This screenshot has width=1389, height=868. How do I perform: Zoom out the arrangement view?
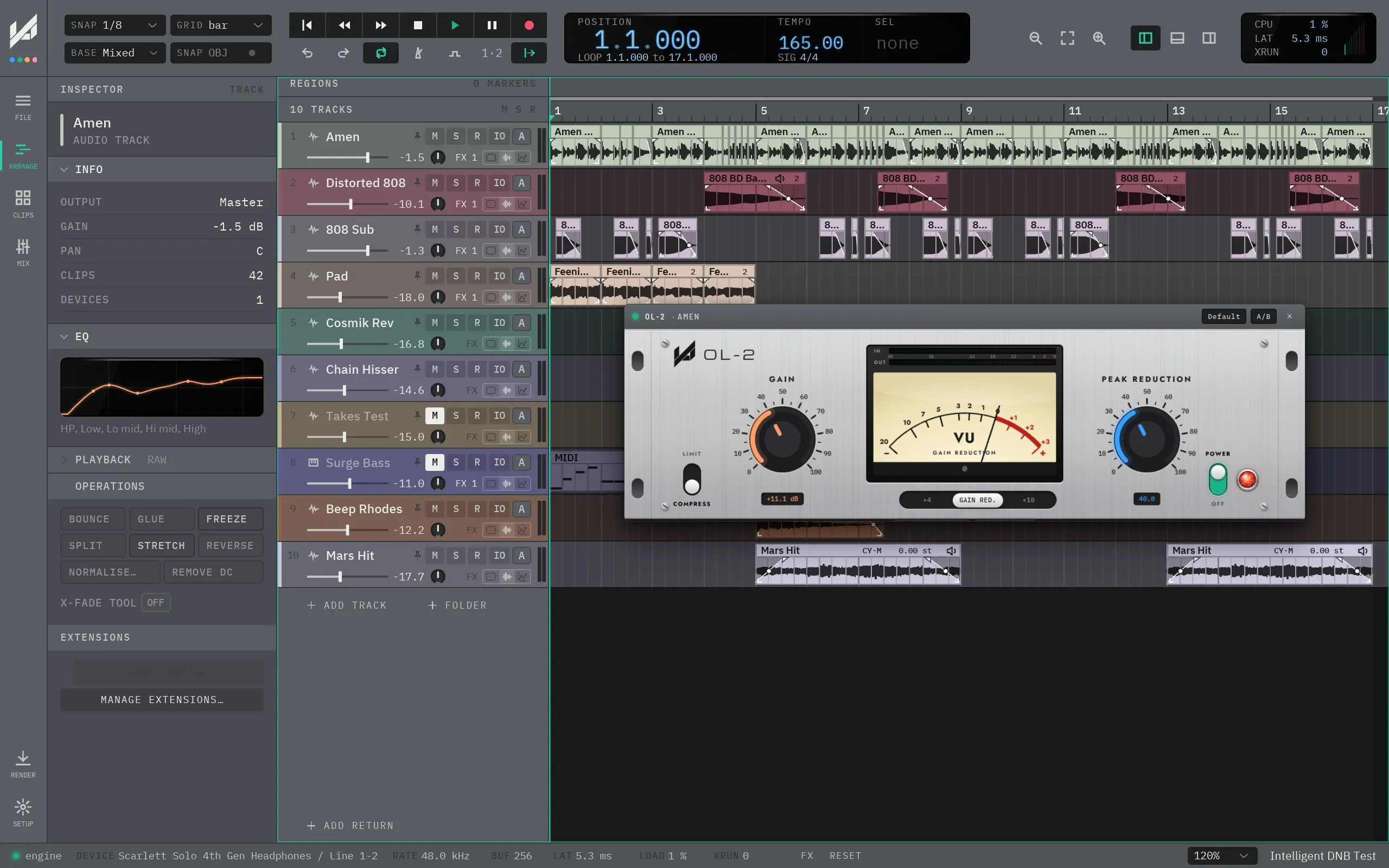[x=1035, y=39]
